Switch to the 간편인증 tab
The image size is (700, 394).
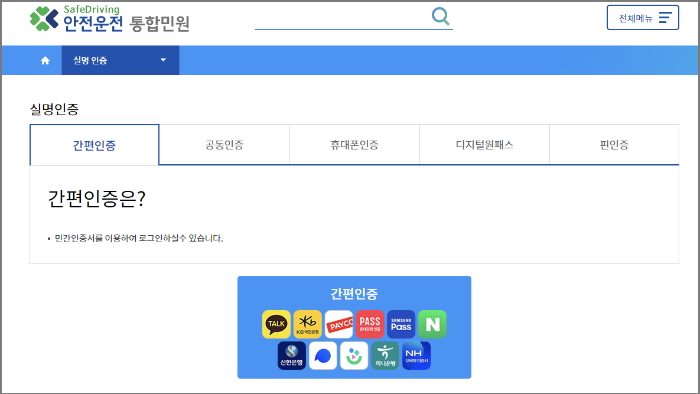click(x=94, y=145)
